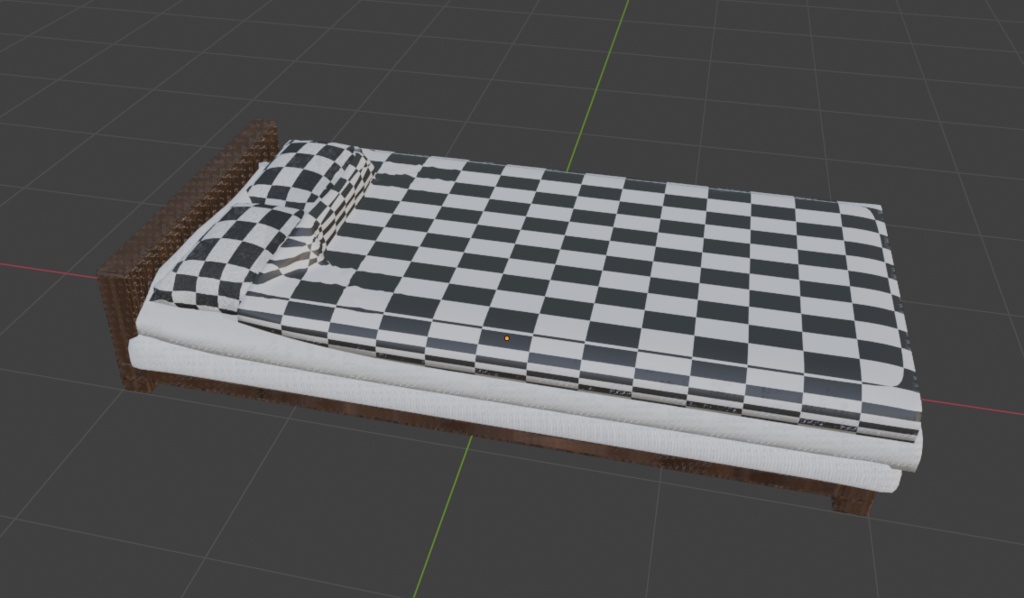Click the orange origin dot on the blanket

507,339
